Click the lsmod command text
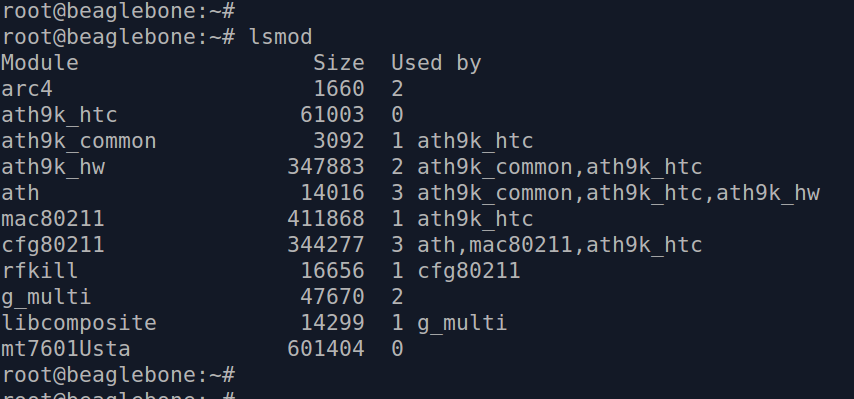The height and width of the screenshot is (399, 854). click(281, 37)
